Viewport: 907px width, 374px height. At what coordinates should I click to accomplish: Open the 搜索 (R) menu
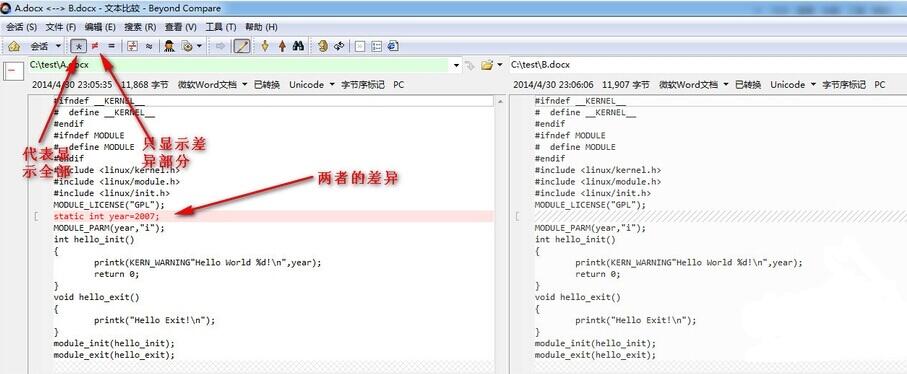point(140,27)
